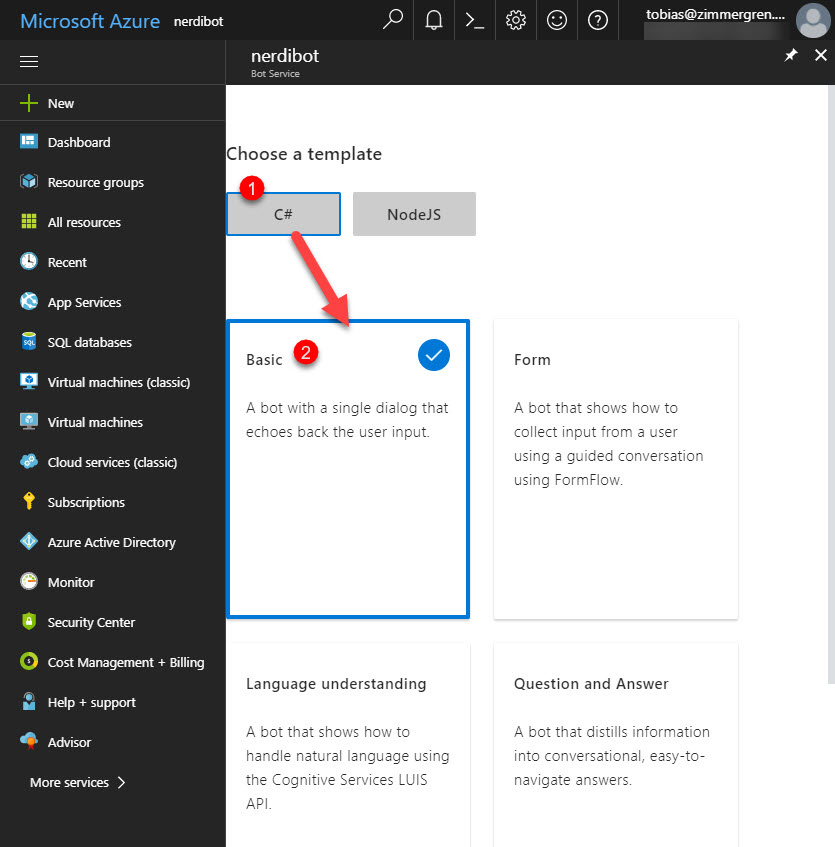This screenshot has height=847, width=835.
Task: Click Azure Active Directory diamond icon
Action: coord(29,541)
